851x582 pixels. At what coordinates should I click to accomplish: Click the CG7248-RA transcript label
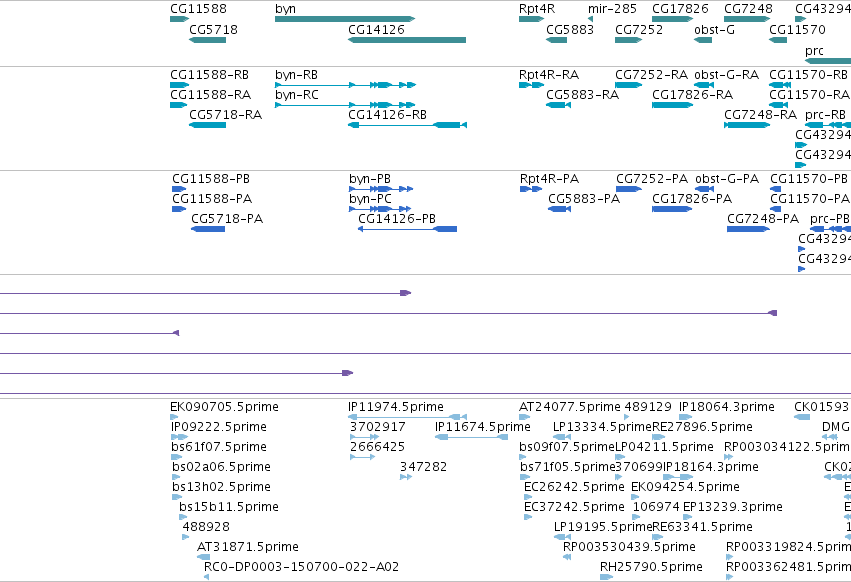pyautogui.click(x=760, y=115)
